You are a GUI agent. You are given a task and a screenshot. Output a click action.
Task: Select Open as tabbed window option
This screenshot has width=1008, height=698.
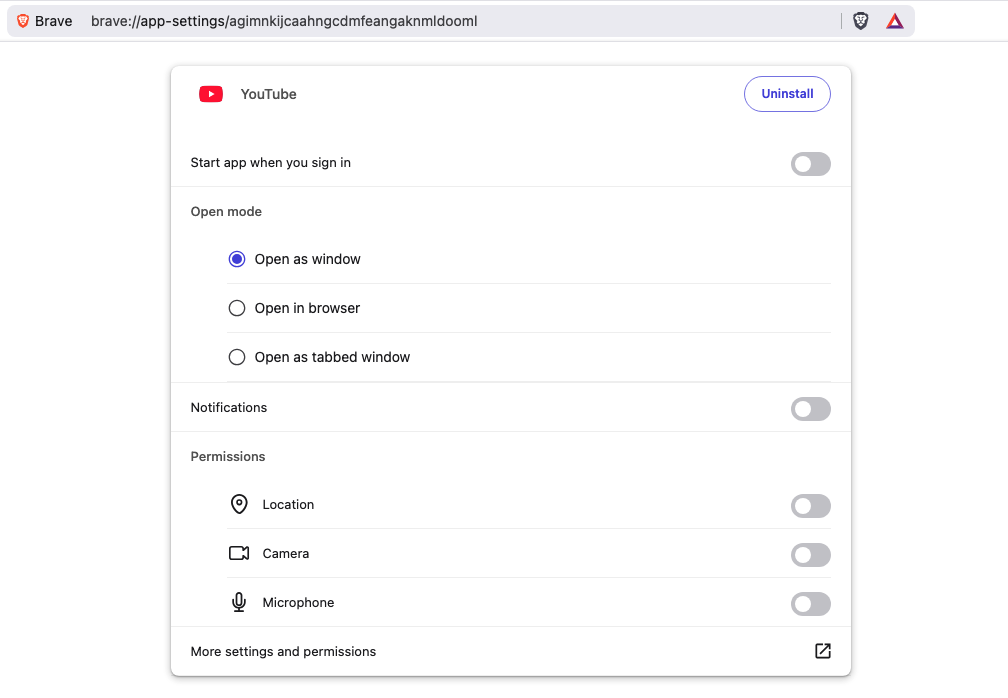(237, 357)
